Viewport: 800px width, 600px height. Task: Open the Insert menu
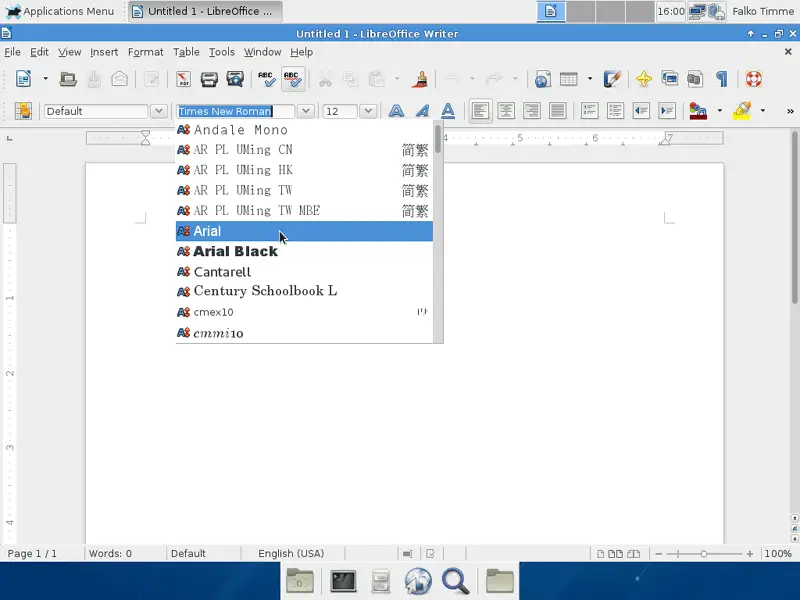[x=104, y=52]
